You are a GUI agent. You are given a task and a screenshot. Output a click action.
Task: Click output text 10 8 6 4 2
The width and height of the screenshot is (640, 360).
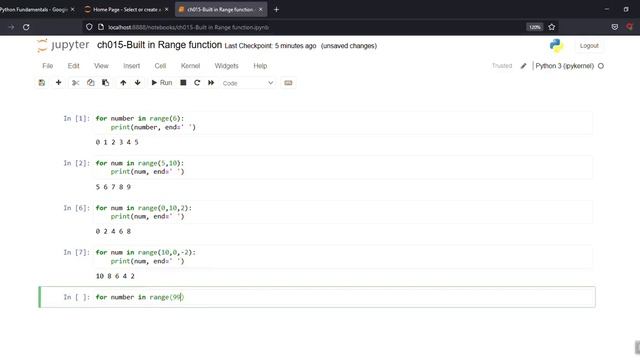[x=115, y=276]
